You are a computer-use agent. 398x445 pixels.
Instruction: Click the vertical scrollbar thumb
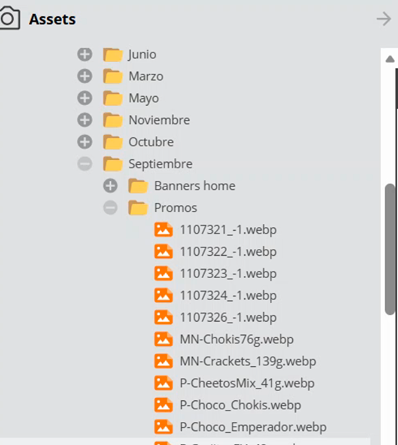[390, 249]
